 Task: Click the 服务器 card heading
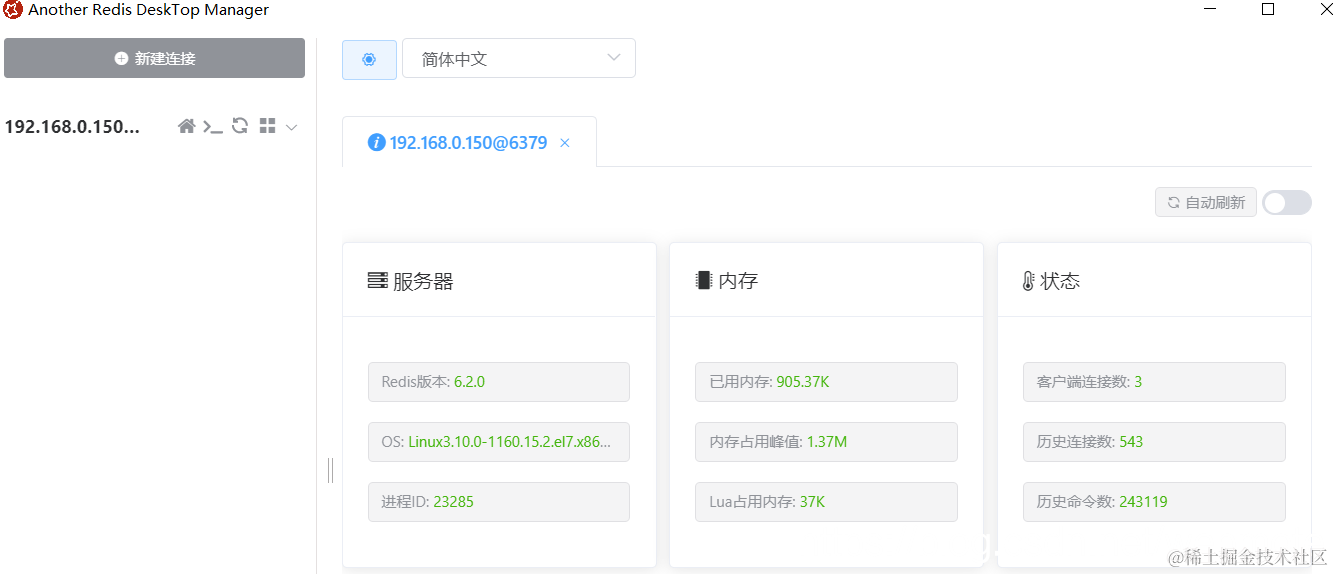(423, 282)
